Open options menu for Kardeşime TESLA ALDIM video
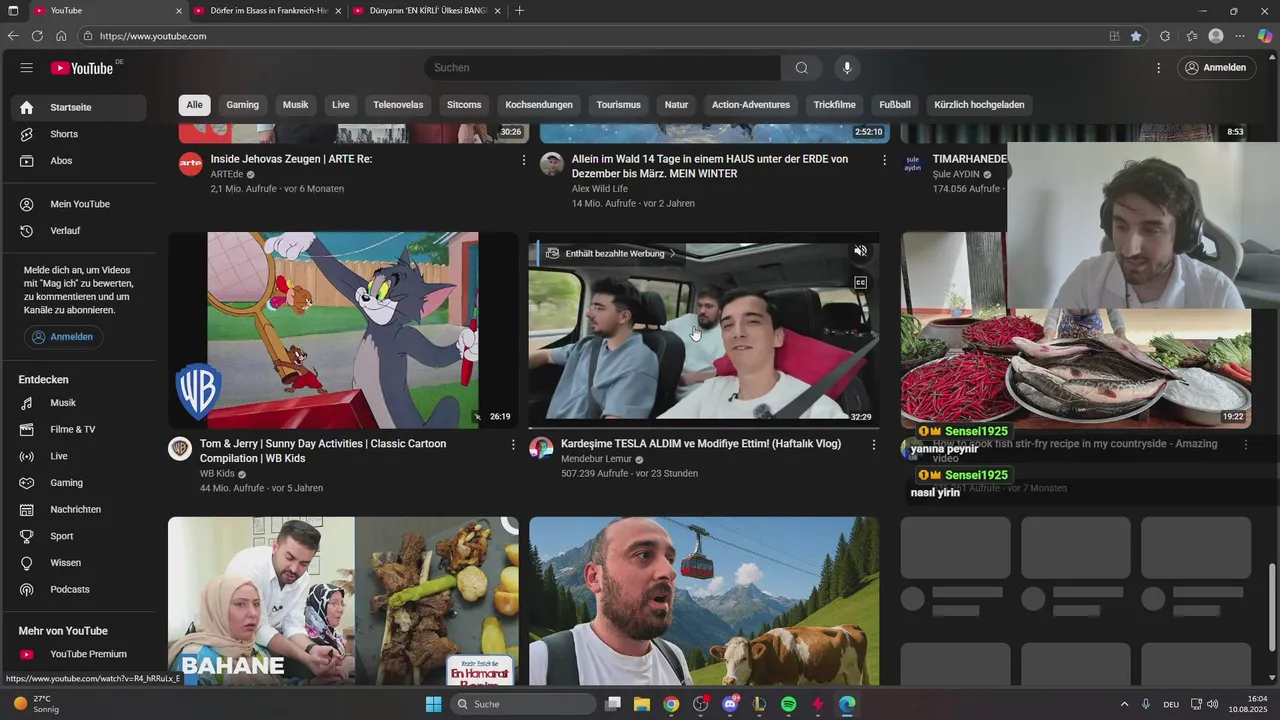Viewport: 1280px width, 720px height. 873,445
